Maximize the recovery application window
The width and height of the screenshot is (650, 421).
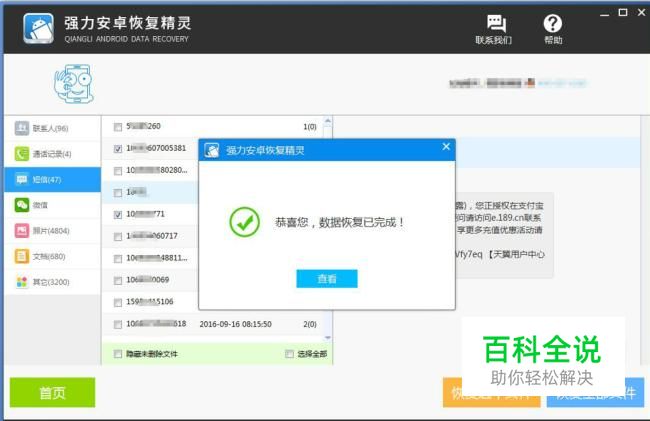pyautogui.click(x=623, y=12)
